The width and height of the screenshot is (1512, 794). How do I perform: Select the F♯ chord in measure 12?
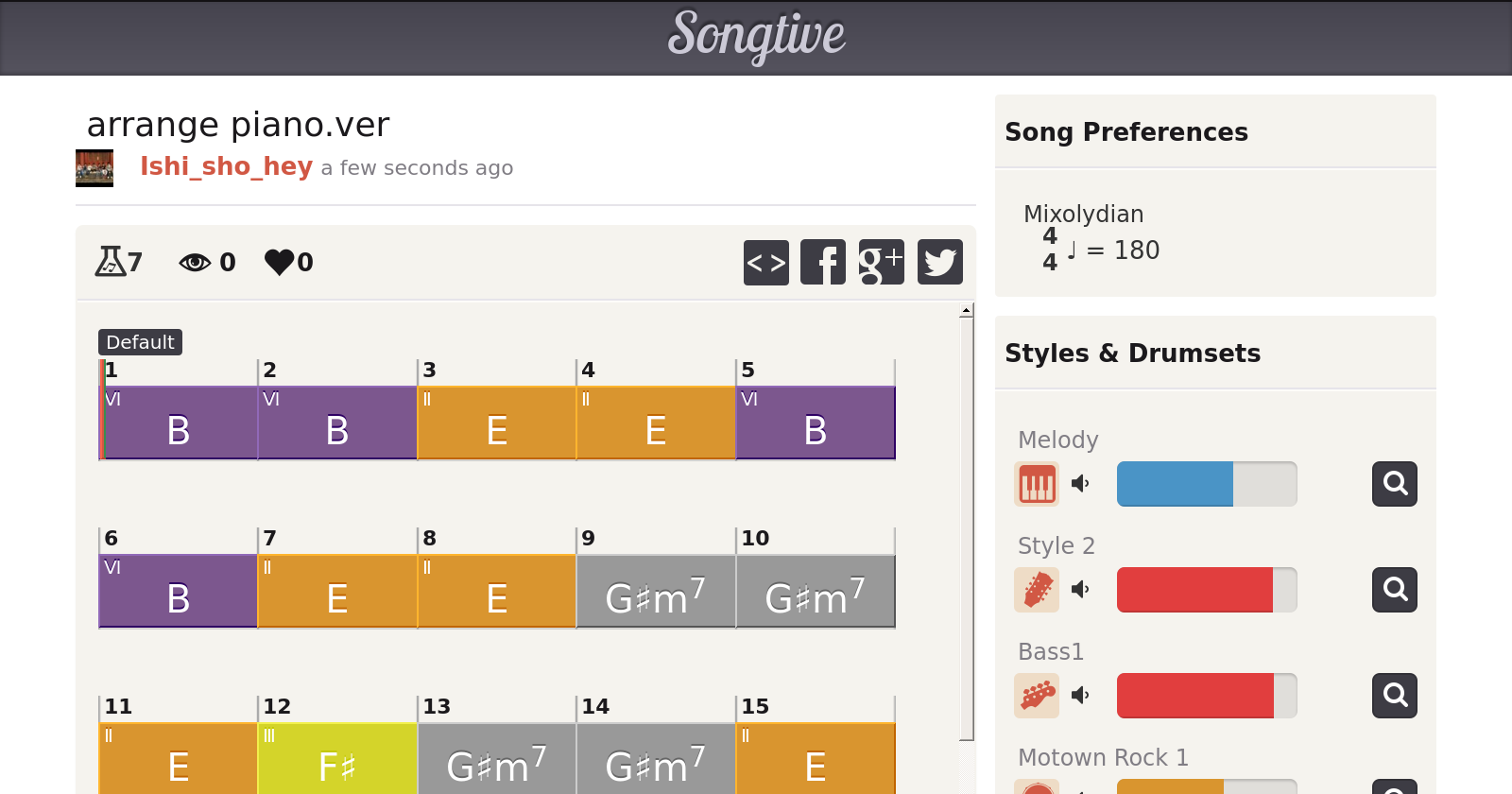point(337,759)
